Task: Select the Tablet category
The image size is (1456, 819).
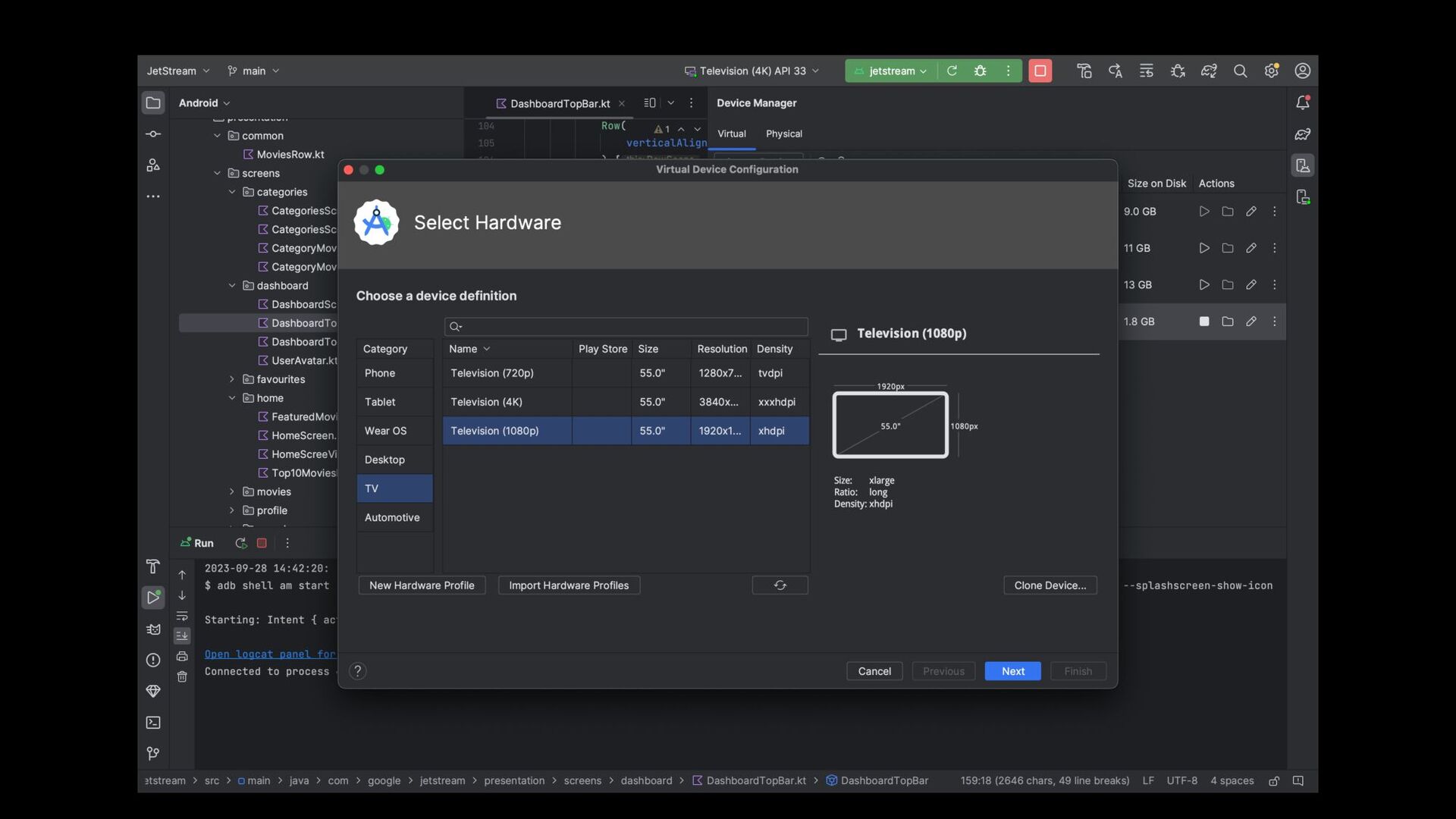Action: pos(395,402)
